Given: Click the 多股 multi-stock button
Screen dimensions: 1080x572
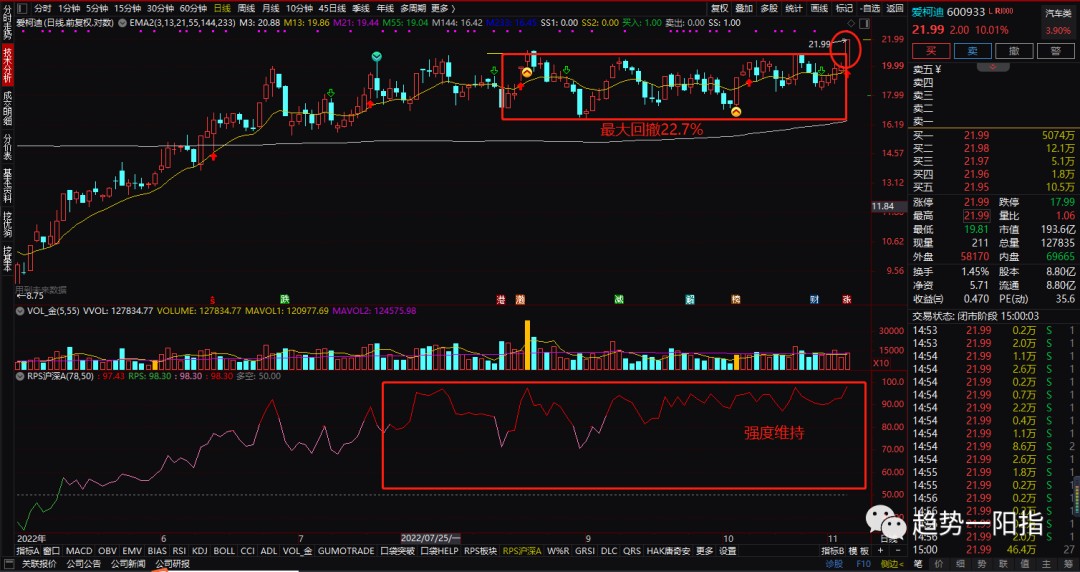Looking at the screenshot, I should tap(769, 8).
